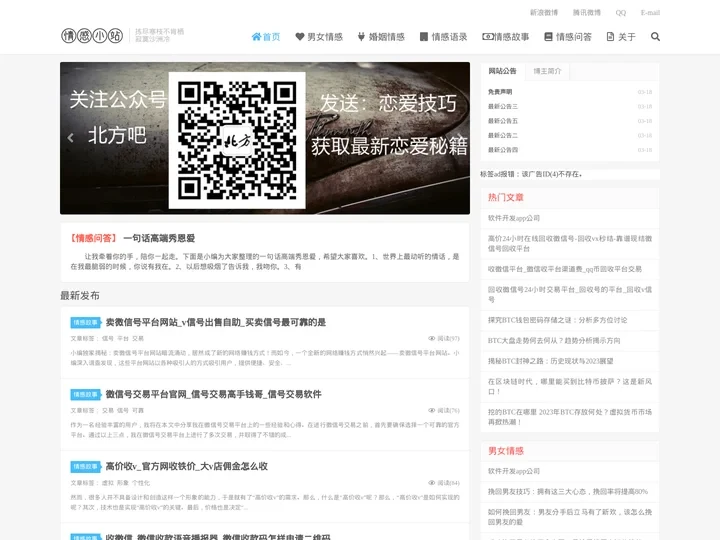Click the QQ link at top
The height and width of the screenshot is (540, 720).
620,13
